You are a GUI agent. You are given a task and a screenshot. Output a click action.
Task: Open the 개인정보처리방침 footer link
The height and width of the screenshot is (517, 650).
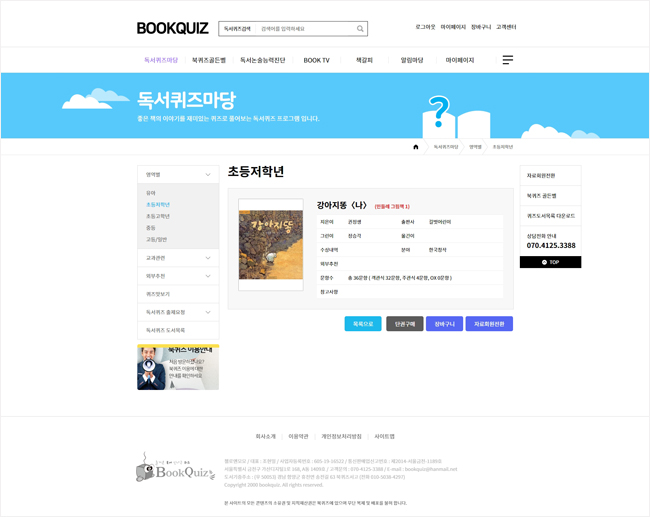coord(341,436)
